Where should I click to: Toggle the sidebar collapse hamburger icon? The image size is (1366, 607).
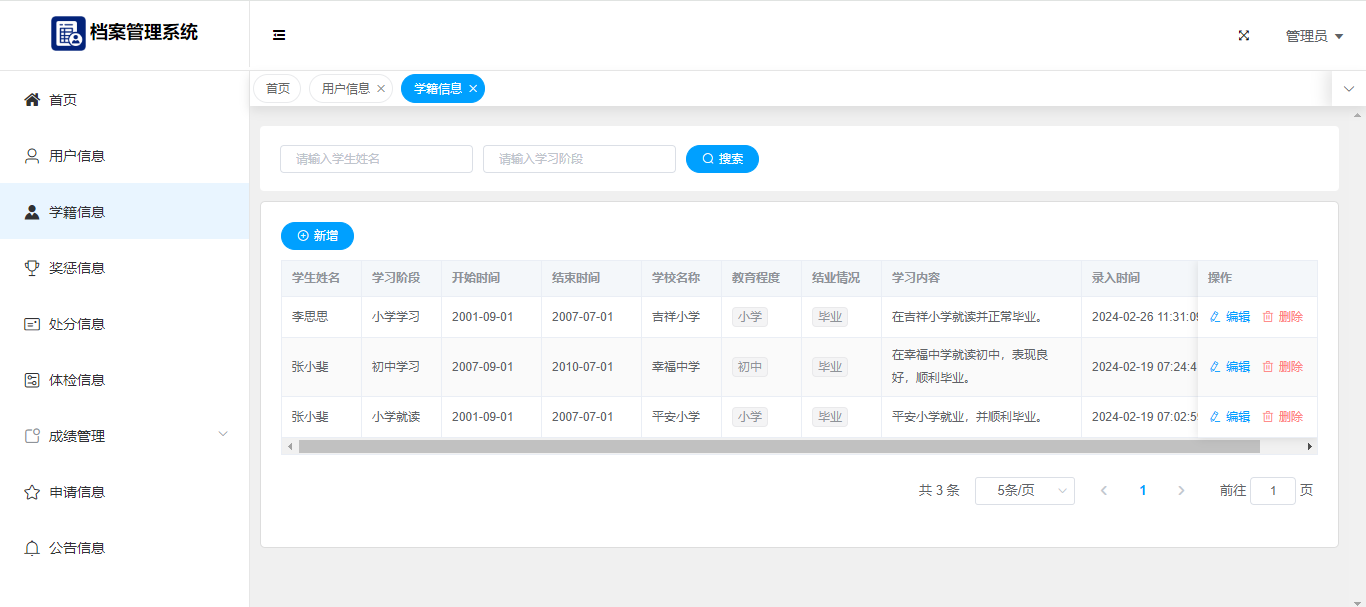pyautogui.click(x=279, y=35)
